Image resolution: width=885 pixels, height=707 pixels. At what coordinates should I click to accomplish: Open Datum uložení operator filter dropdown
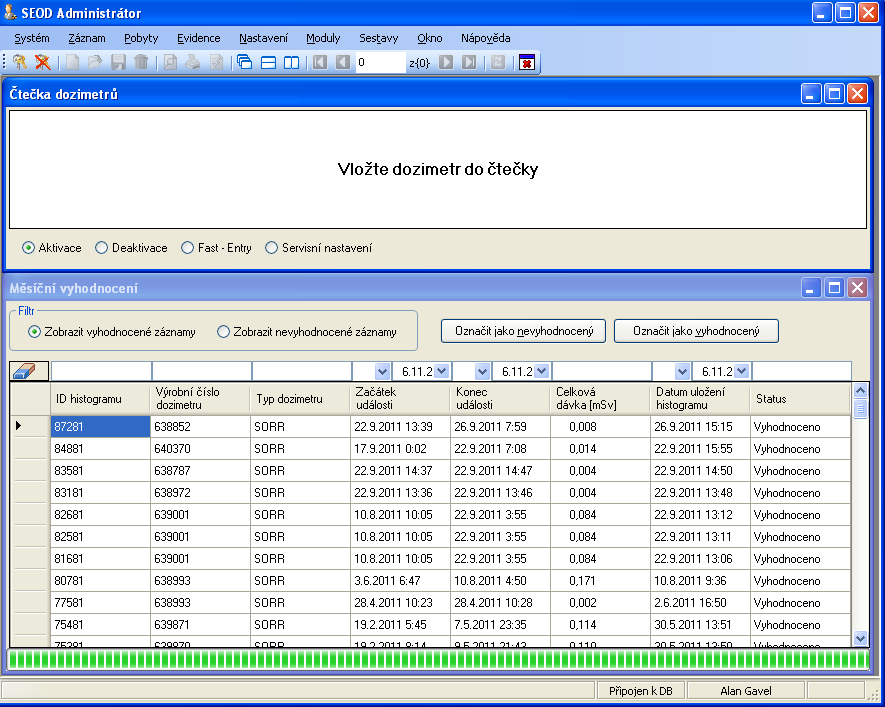(682, 371)
